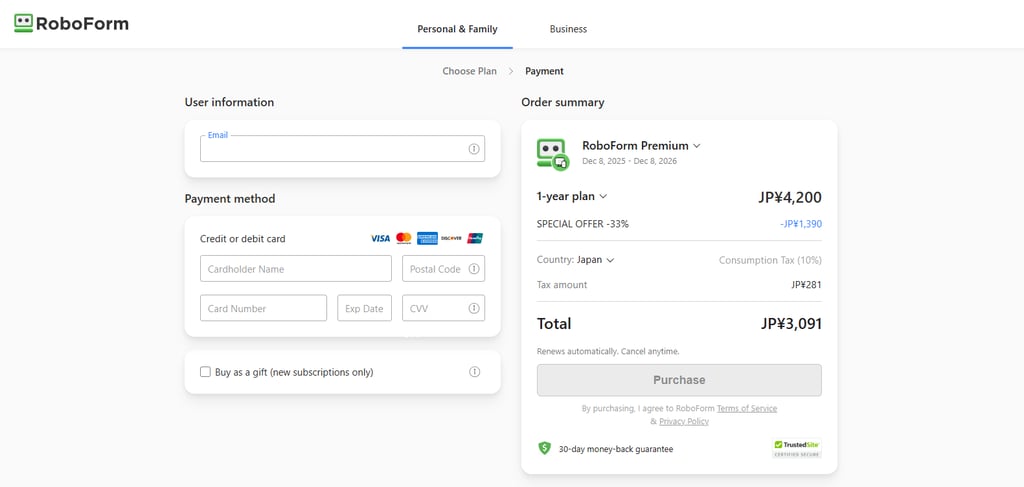This screenshot has width=1024, height=487.
Task: Switch to the Personal & Family tab
Action: tap(457, 29)
